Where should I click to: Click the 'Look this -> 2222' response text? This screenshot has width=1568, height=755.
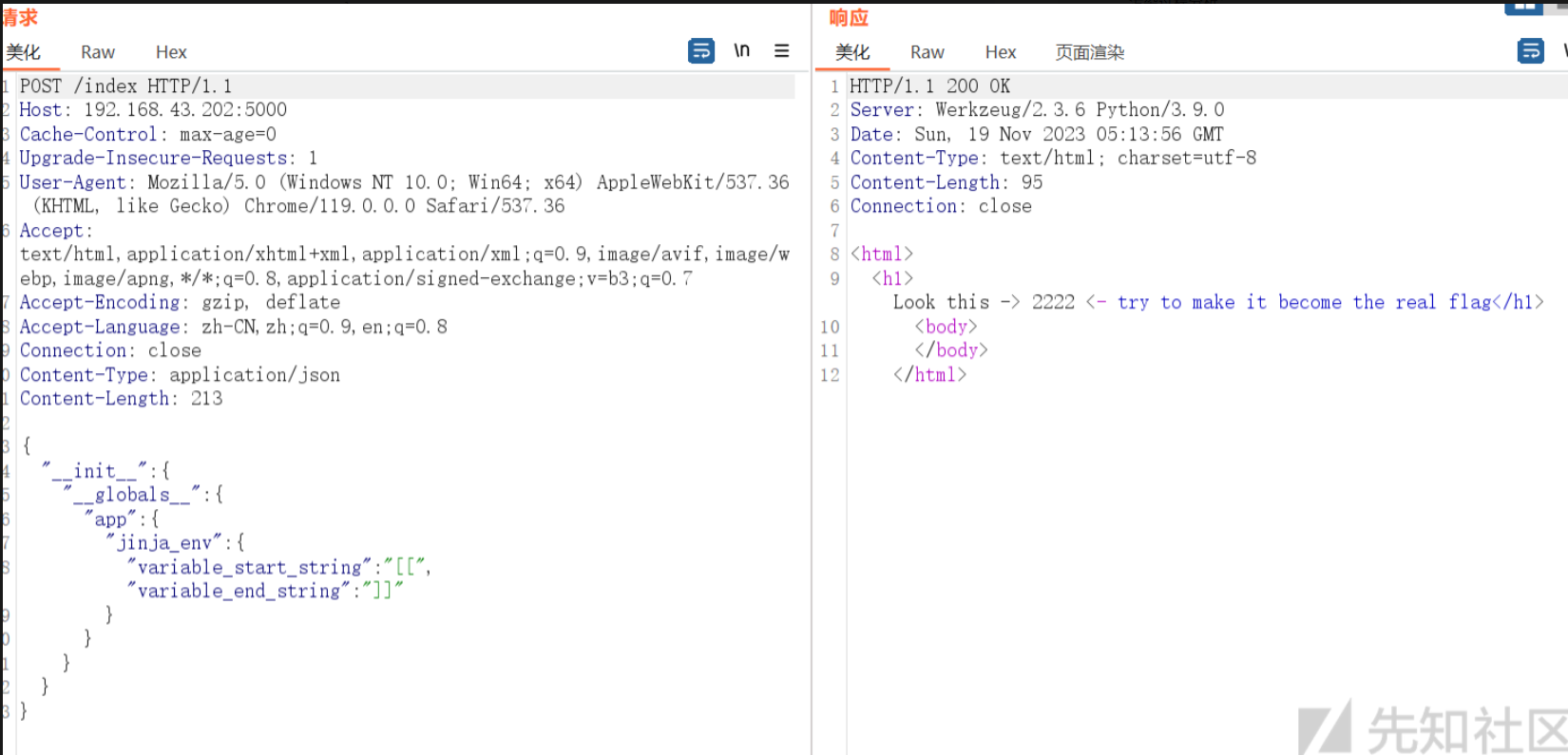click(x=984, y=302)
